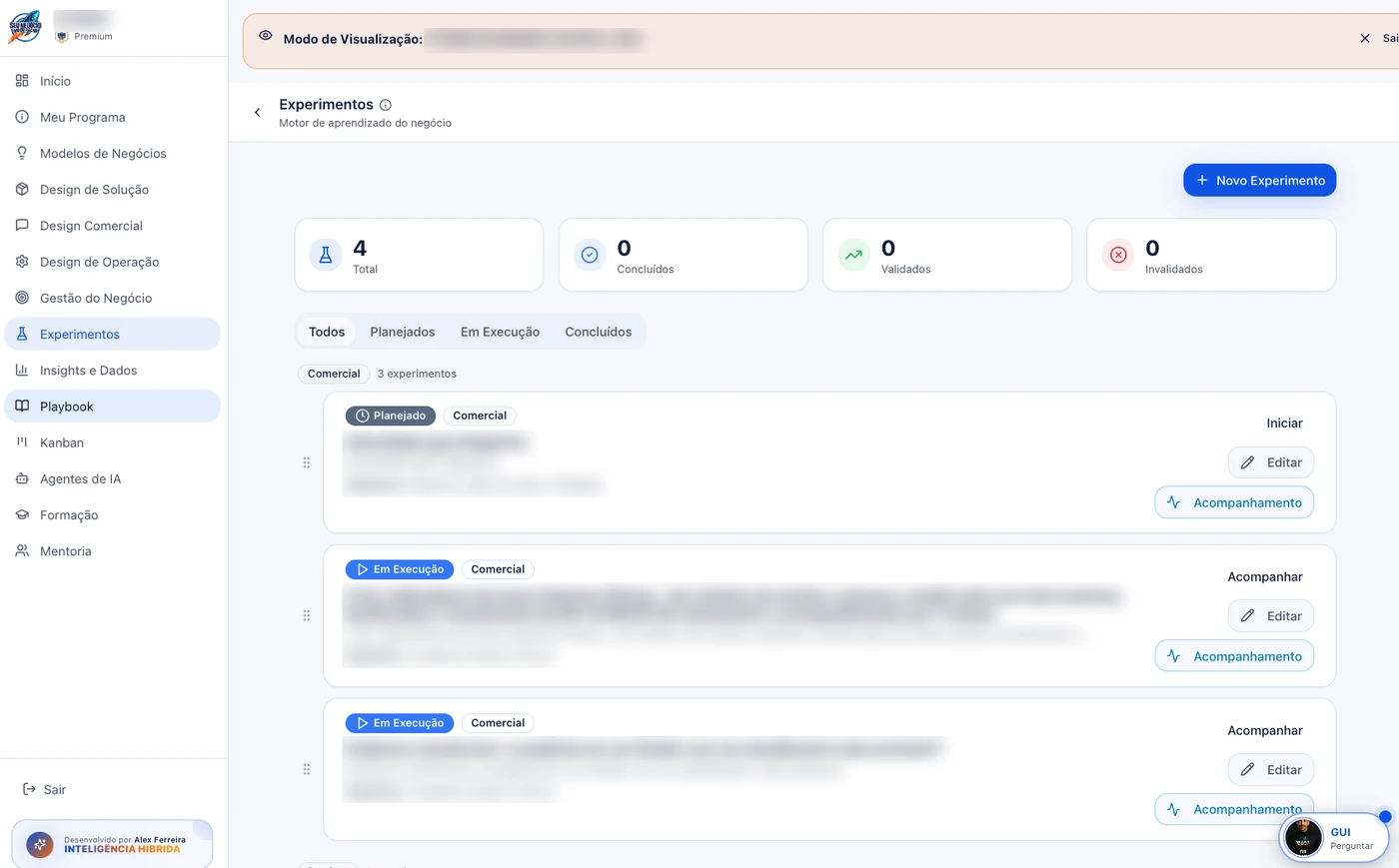Edit the first Em Execução experiment

[x=1271, y=616]
